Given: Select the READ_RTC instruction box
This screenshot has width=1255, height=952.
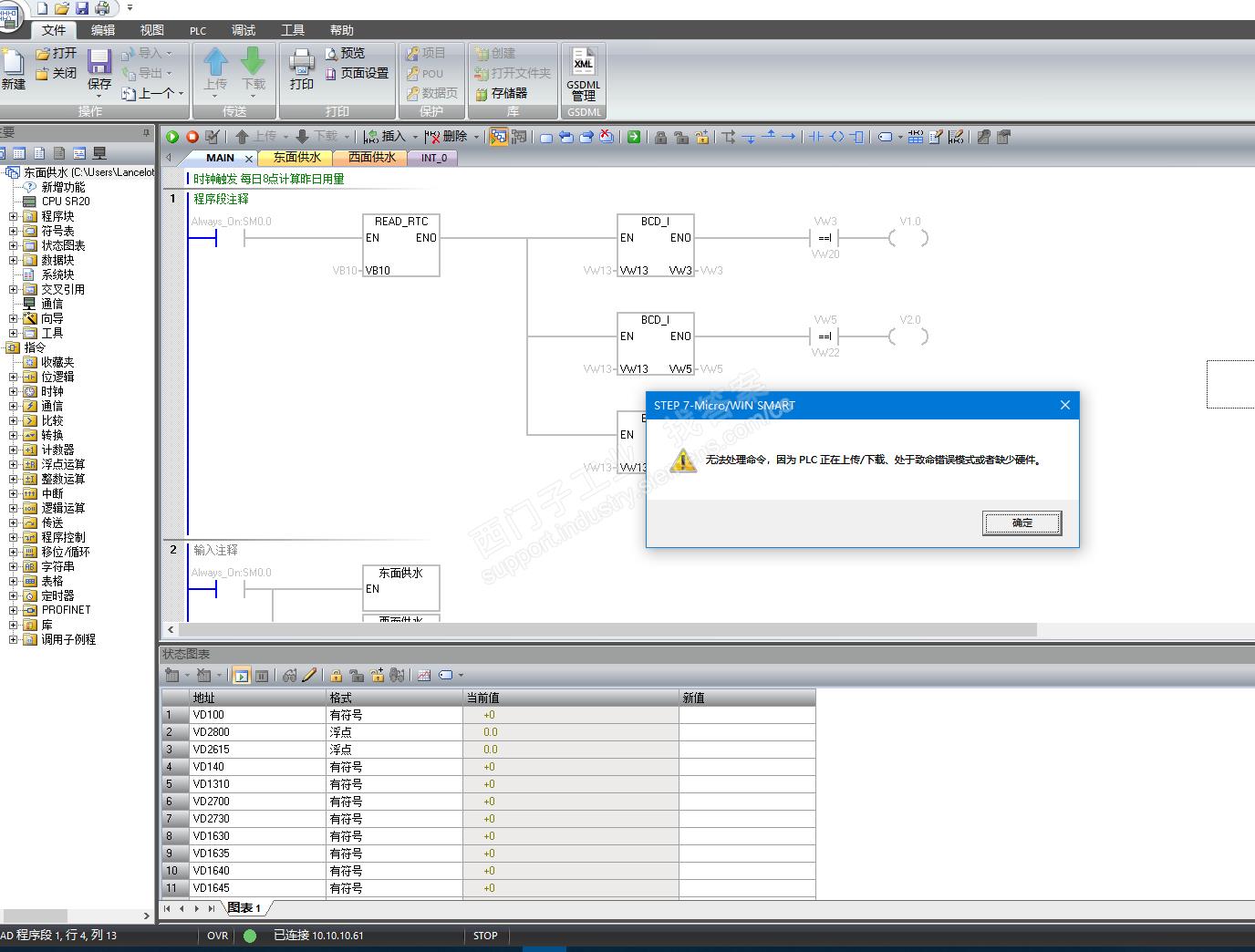Looking at the screenshot, I should pyautogui.click(x=401, y=245).
